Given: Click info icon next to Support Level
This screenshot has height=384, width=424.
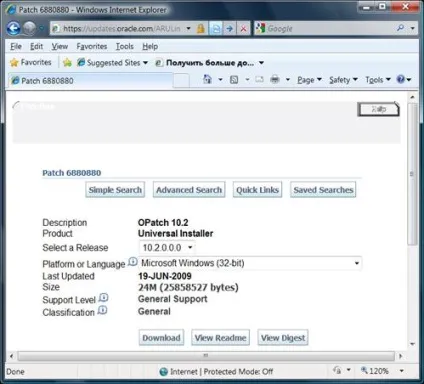Looking at the screenshot, I should pyautogui.click(x=104, y=297).
